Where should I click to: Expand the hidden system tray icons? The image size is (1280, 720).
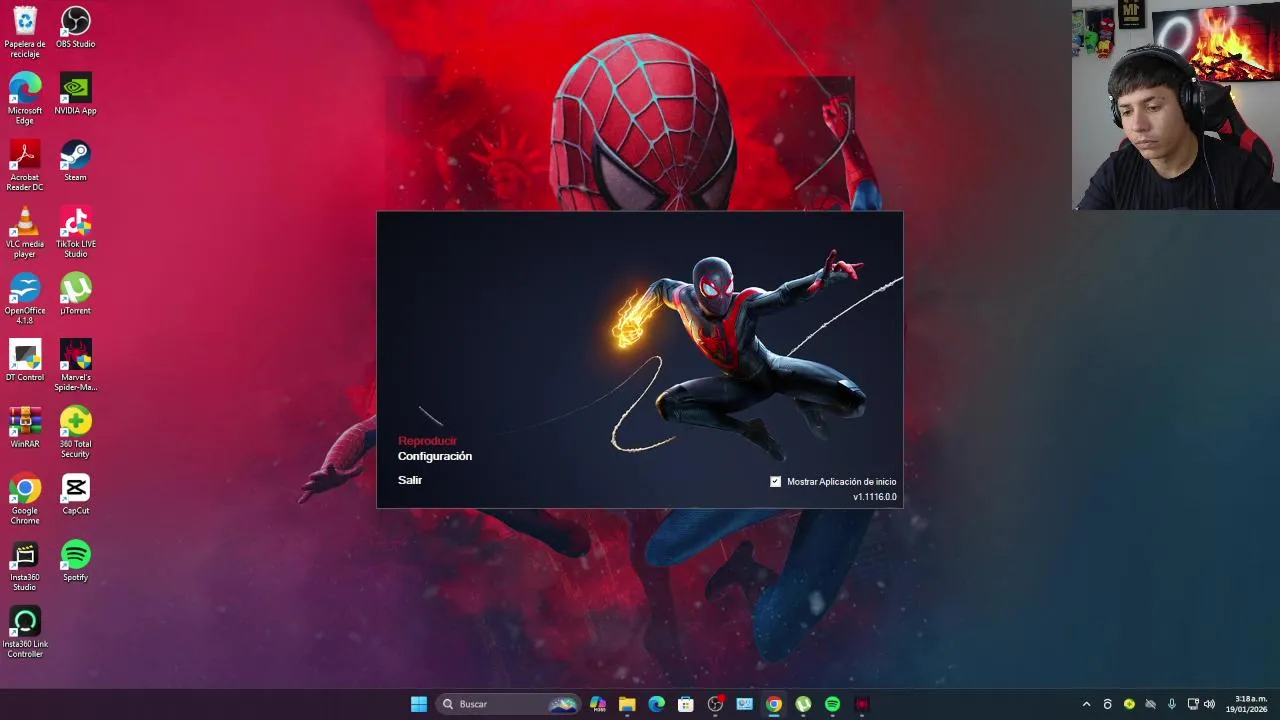[1087, 704]
